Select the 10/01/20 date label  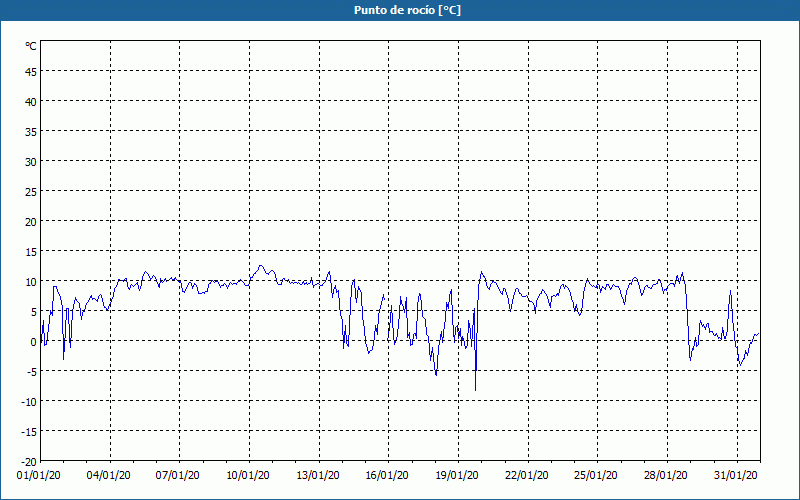click(248, 475)
